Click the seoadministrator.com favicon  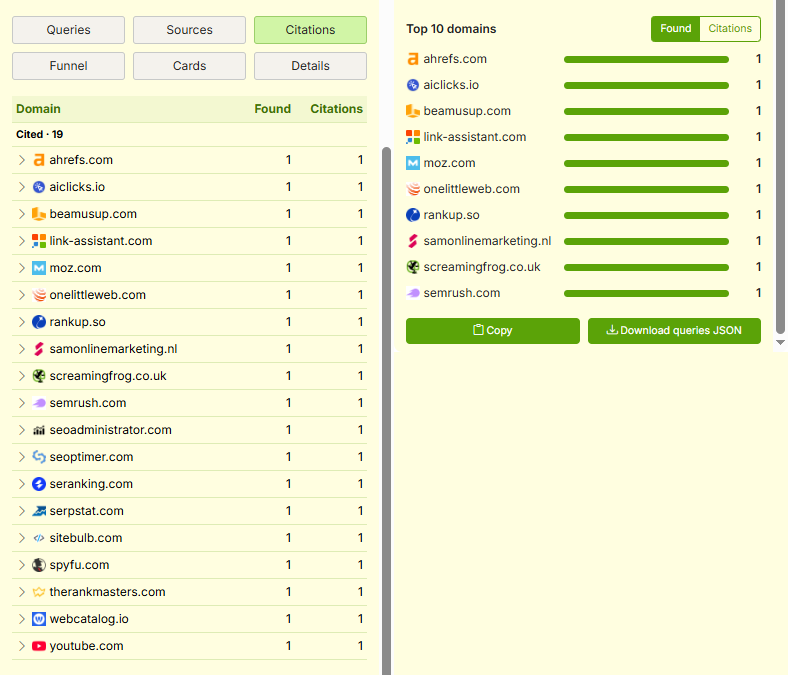pyautogui.click(x=39, y=430)
